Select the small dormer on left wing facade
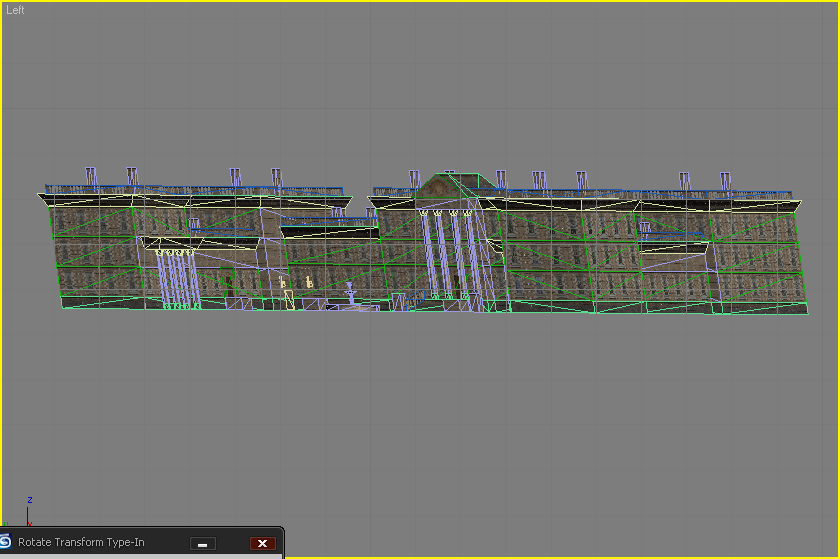The image size is (840, 559). point(194,225)
